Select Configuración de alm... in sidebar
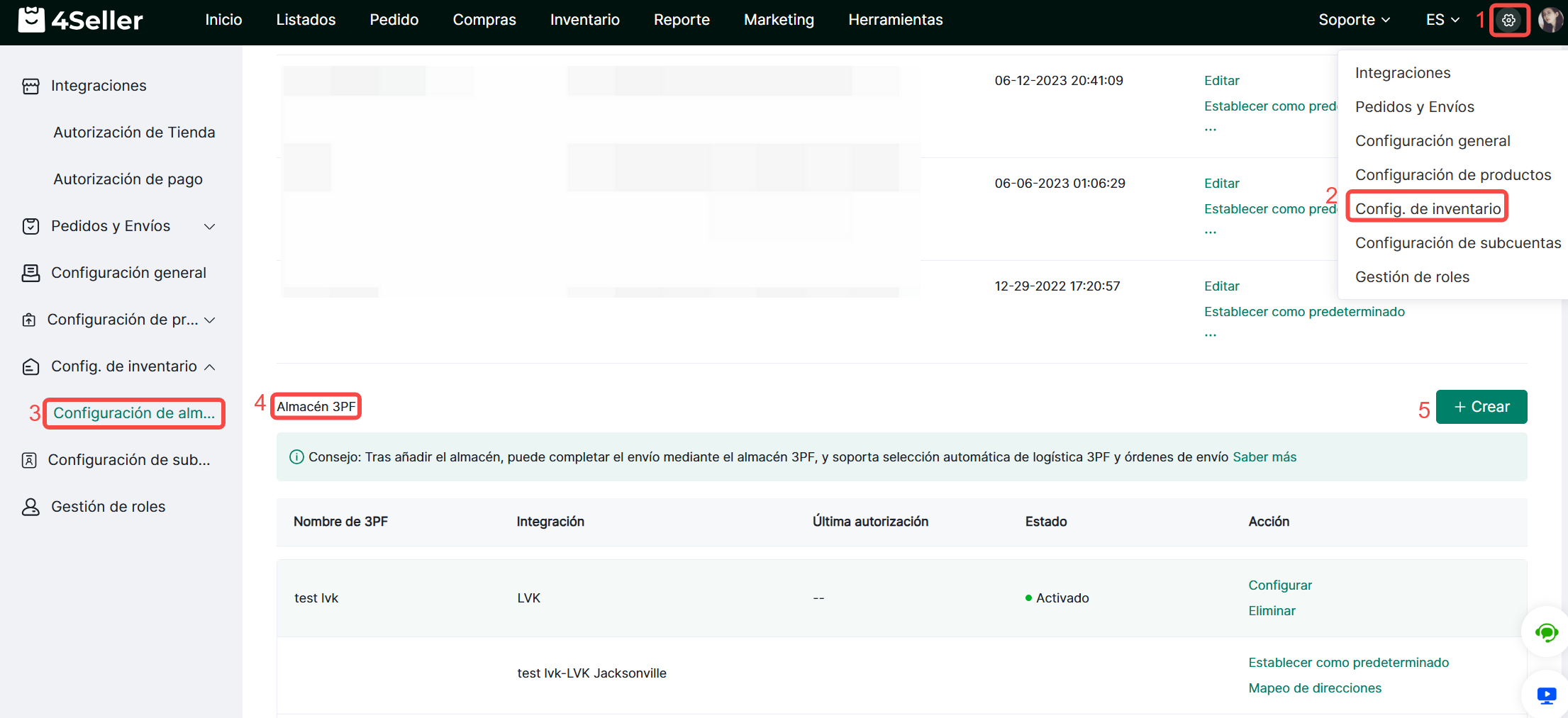 (x=134, y=413)
